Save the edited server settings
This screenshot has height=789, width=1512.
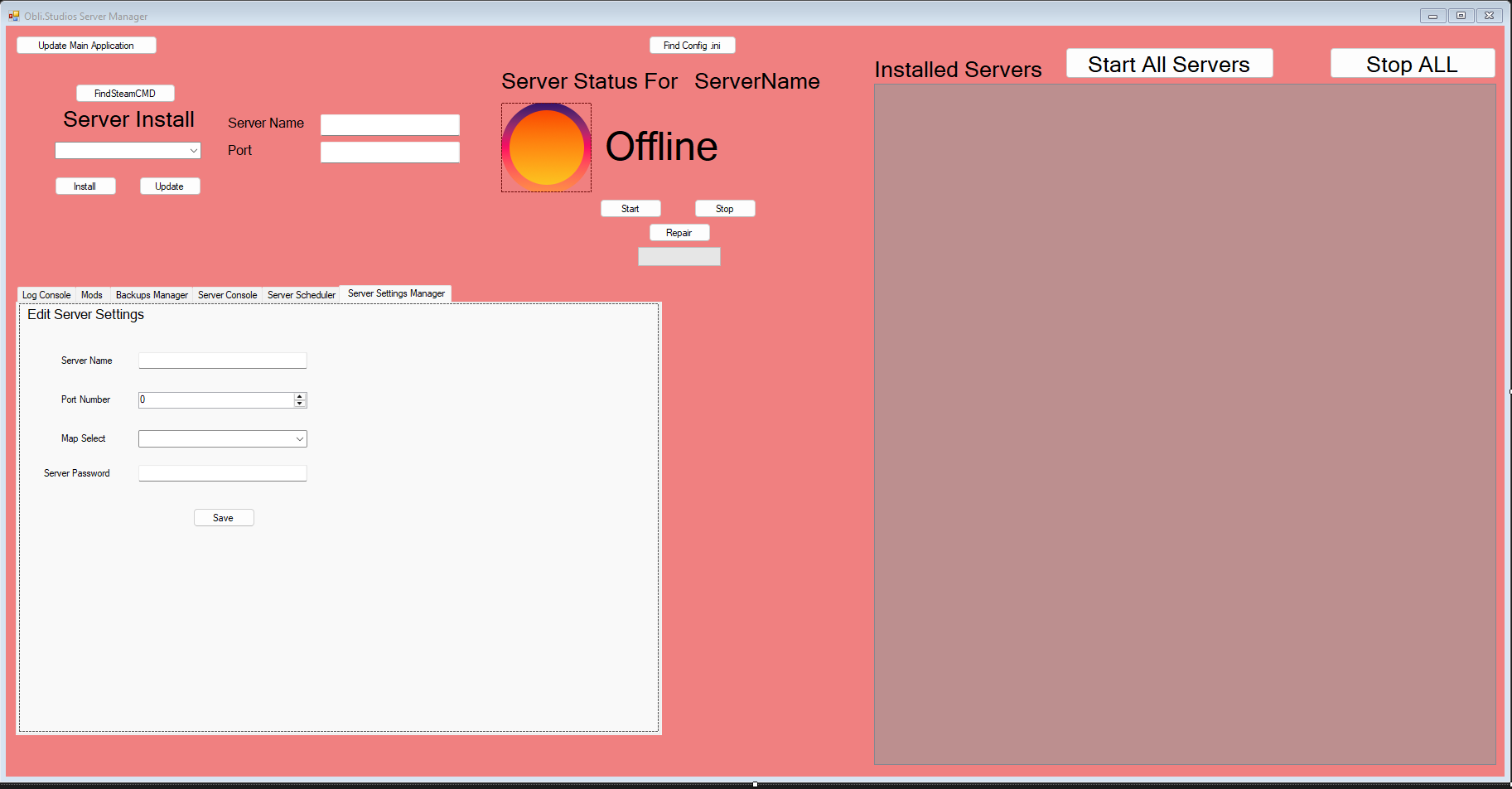pyautogui.click(x=224, y=518)
